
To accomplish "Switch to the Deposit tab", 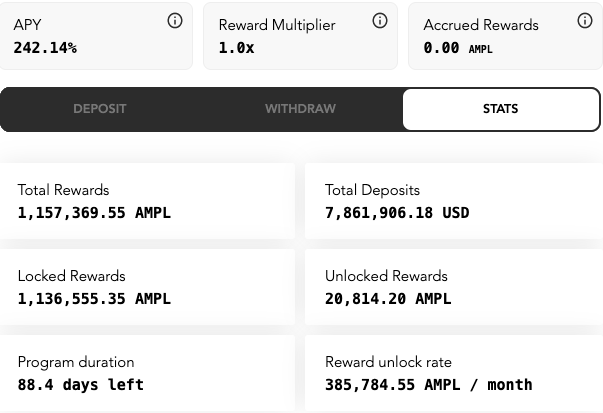I will (x=100, y=109).
